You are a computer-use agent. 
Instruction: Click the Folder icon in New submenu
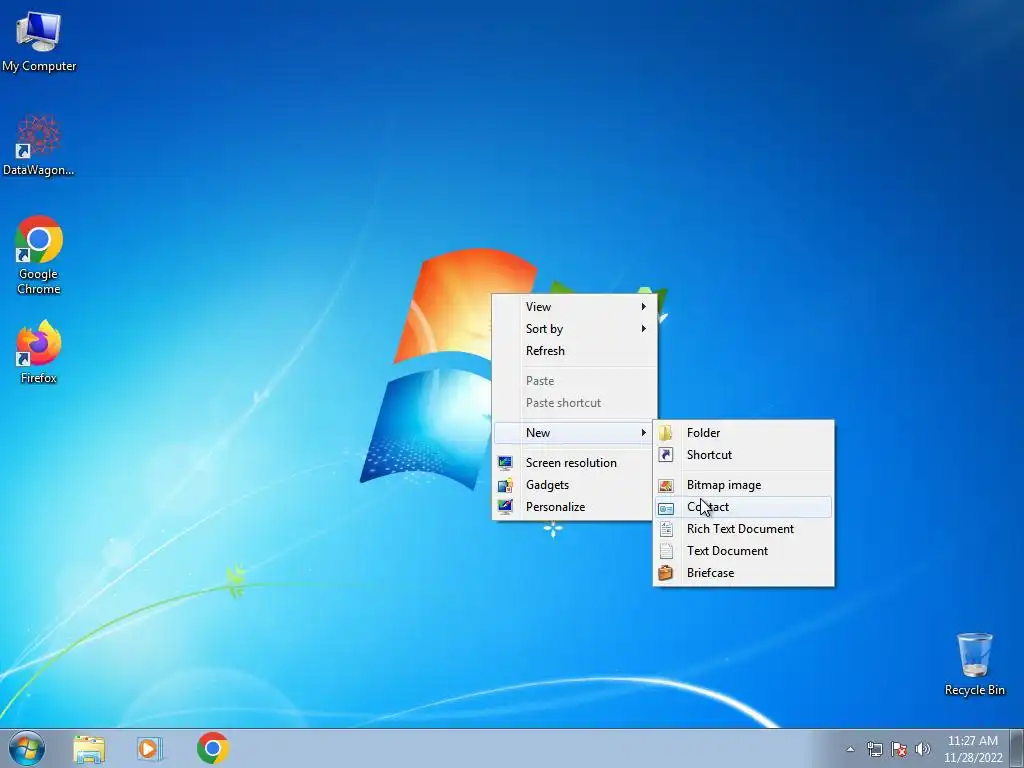665,432
